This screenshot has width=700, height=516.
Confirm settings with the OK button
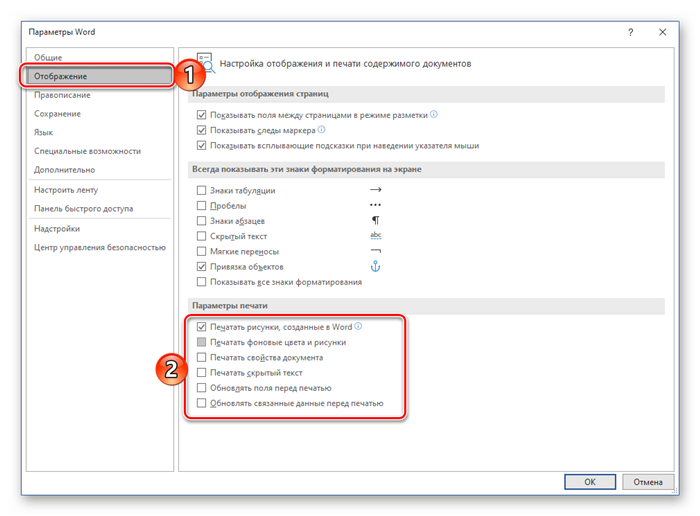pos(590,481)
